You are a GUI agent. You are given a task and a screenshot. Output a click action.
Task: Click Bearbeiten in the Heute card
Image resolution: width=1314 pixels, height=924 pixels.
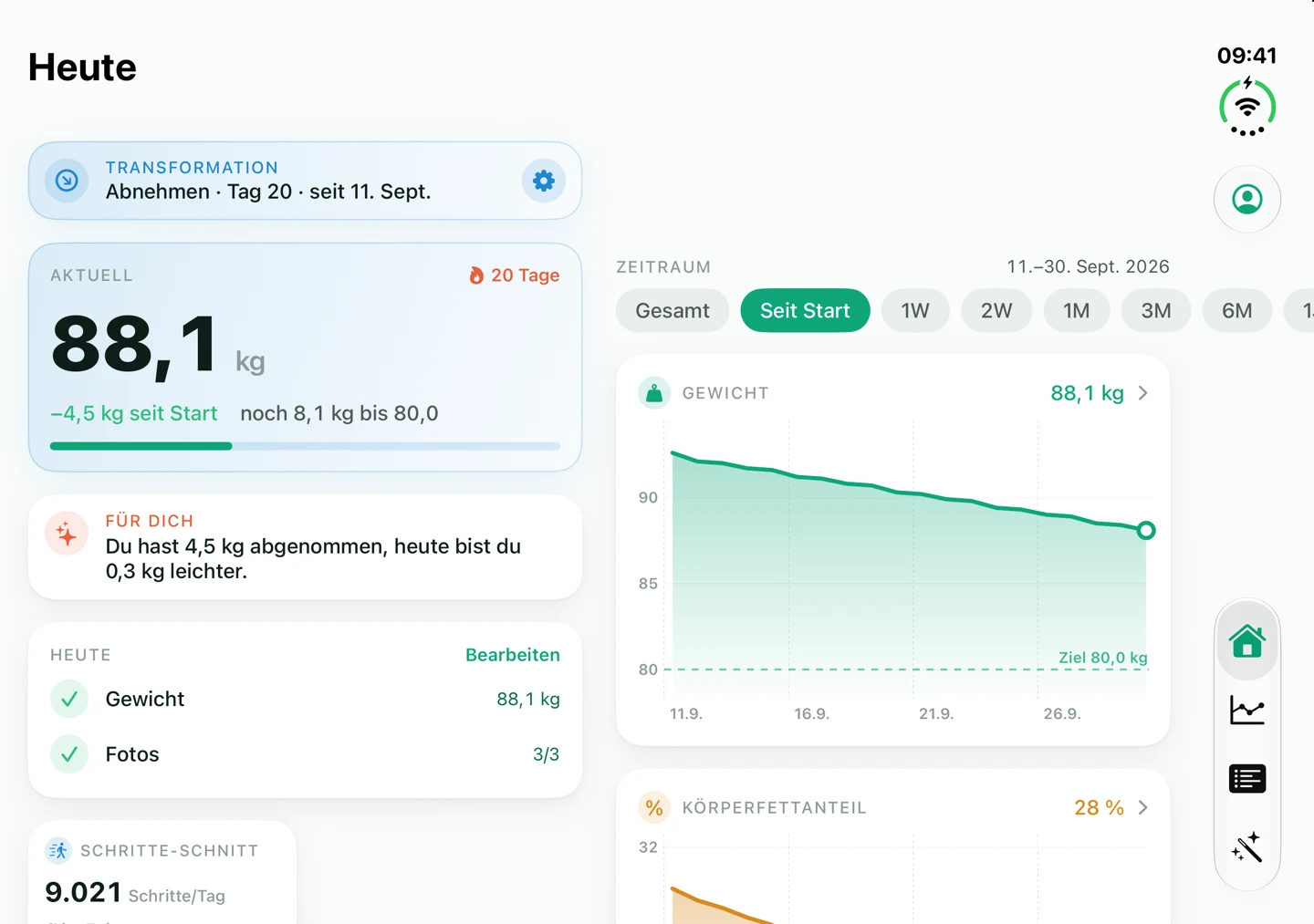[513, 655]
